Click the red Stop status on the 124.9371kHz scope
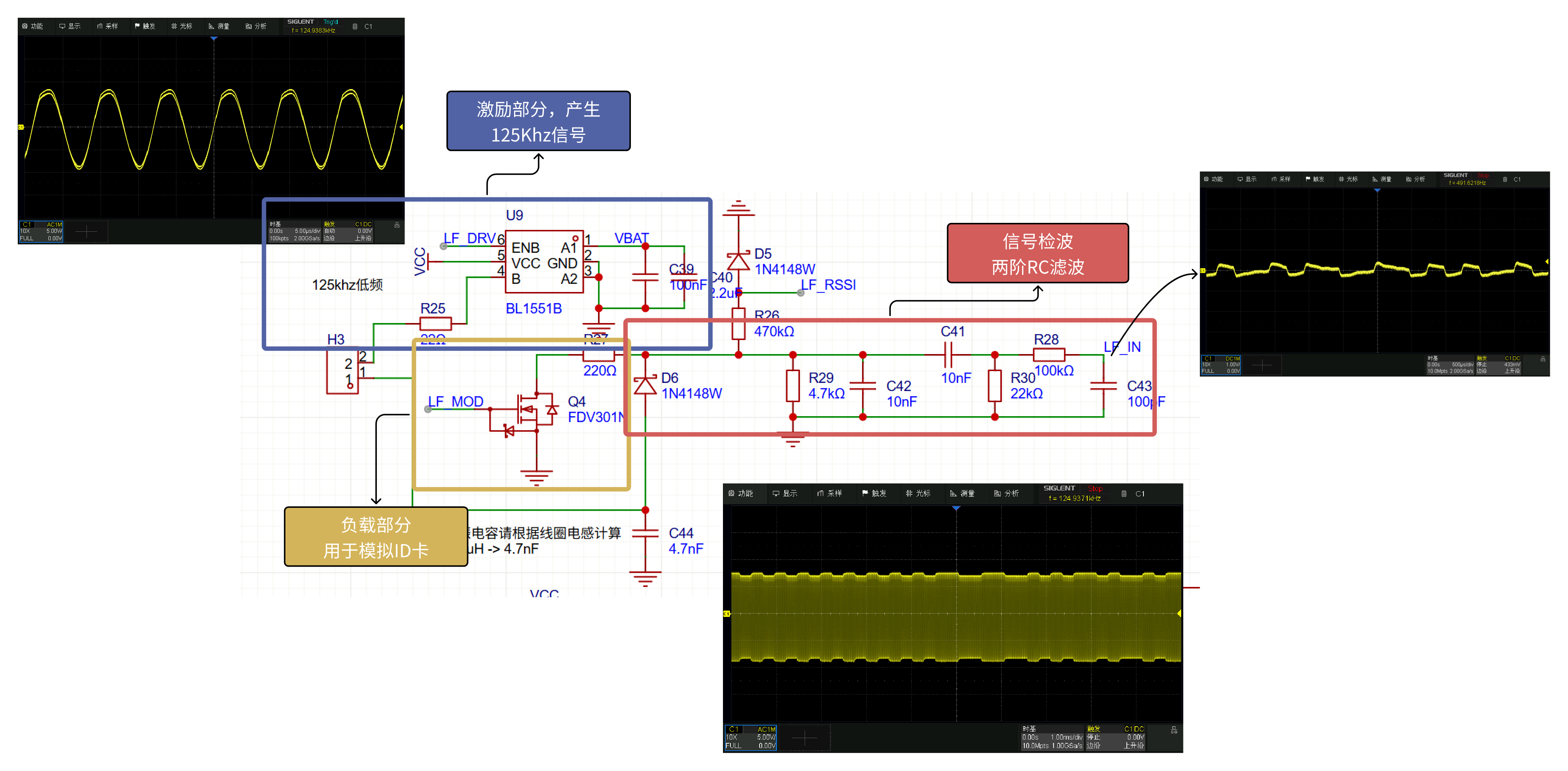Viewport: 1568px width, 771px height. pyautogui.click(x=1095, y=489)
